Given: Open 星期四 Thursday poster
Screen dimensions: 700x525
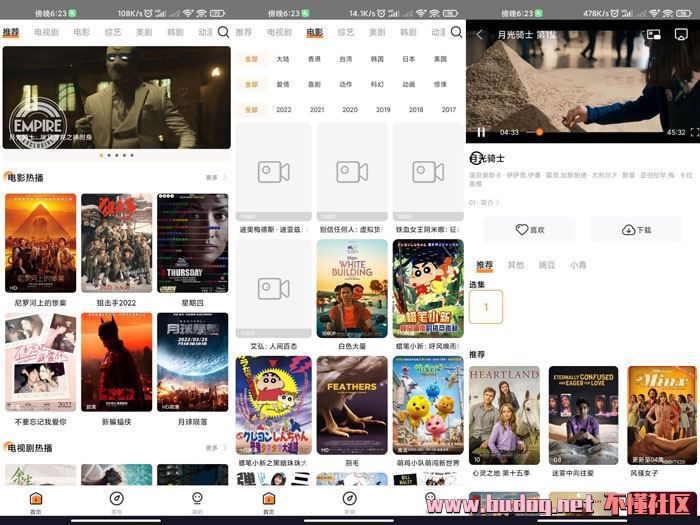Looking at the screenshot, I should pyautogui.click(x=193, y=243).
